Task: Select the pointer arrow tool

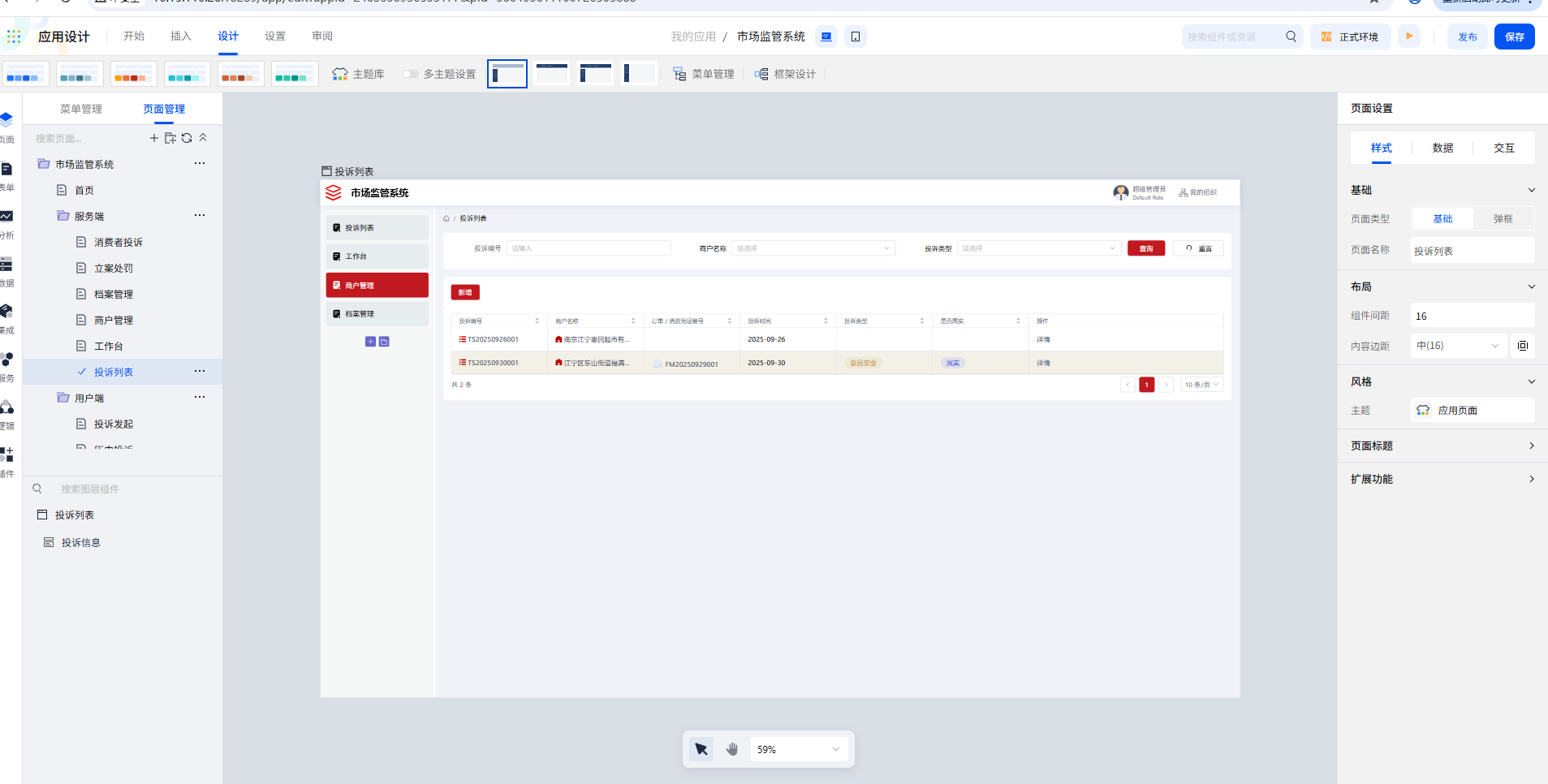Action: pyautogui.click(x=701, y=749)
